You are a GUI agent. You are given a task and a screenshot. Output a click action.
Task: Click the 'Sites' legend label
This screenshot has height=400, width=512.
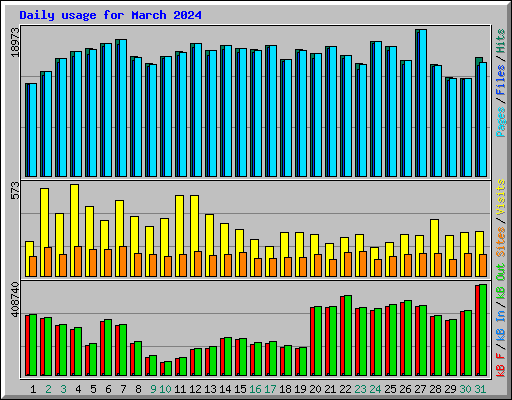(501, 242)
